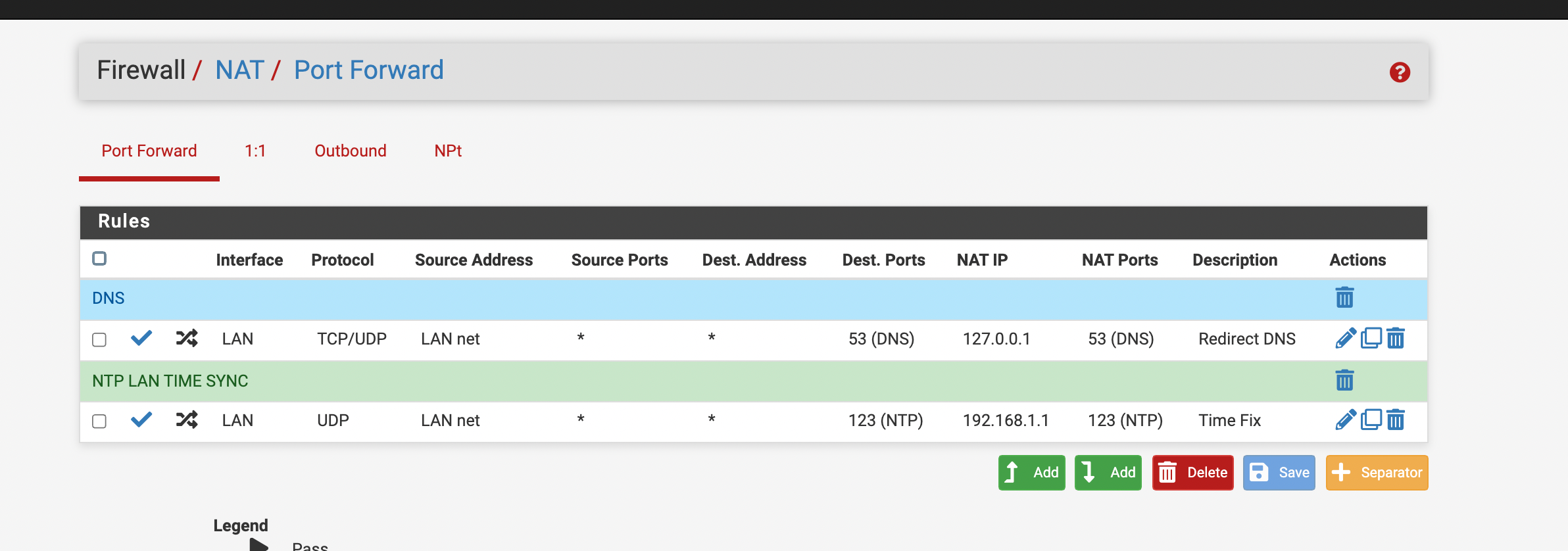This screenshot has height=551, width=1568.
Task: Open the red help question mark icon
Action: [1400, 72]
